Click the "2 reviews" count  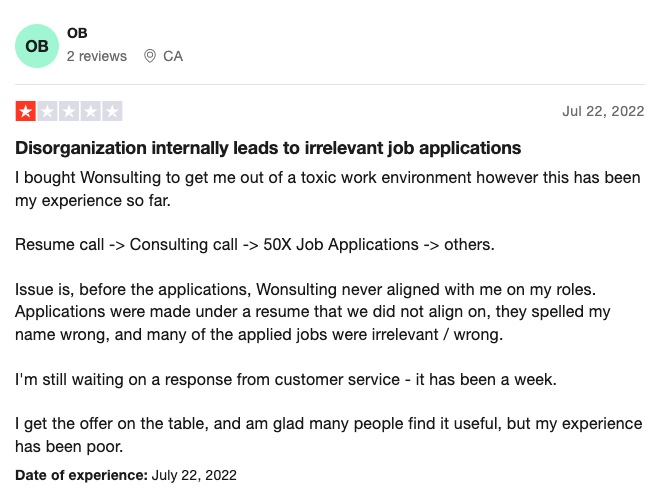[x=97, y=57]
